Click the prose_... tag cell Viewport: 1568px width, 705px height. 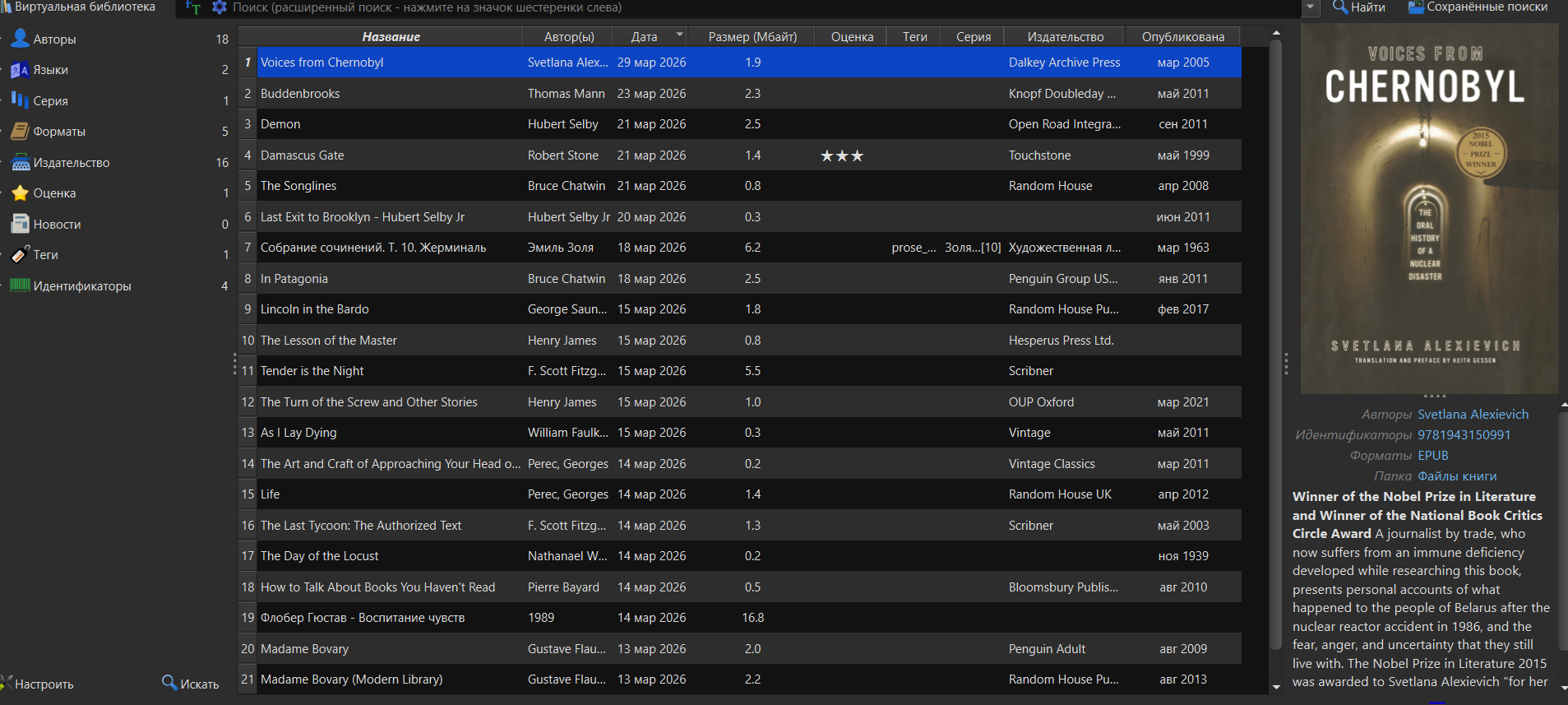point(914,248)
